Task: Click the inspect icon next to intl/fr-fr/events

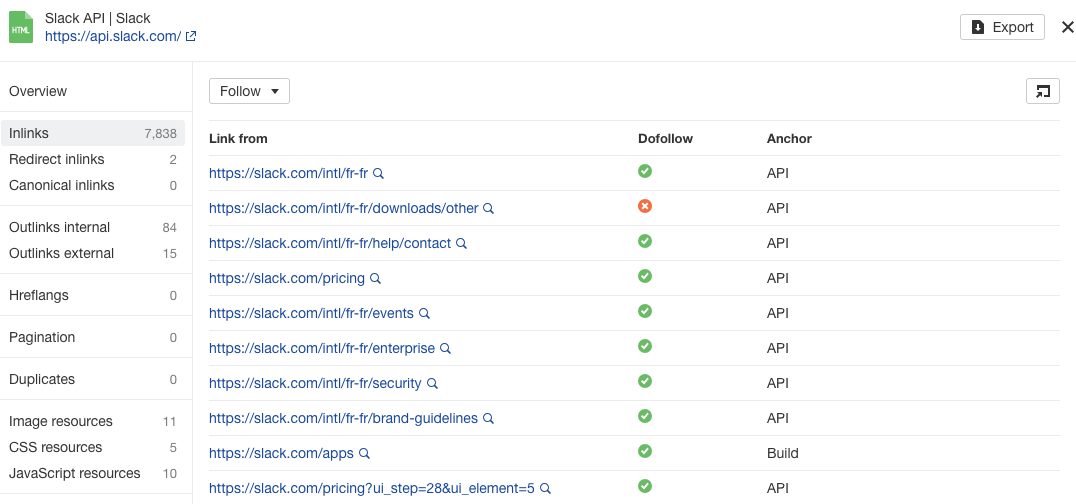Action: click(425, 314)
